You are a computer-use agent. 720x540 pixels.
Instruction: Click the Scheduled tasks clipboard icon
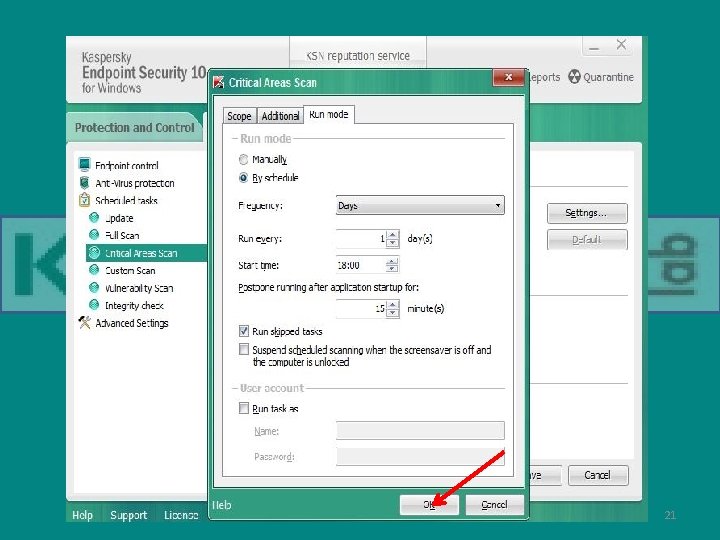(x=84, y=200)
